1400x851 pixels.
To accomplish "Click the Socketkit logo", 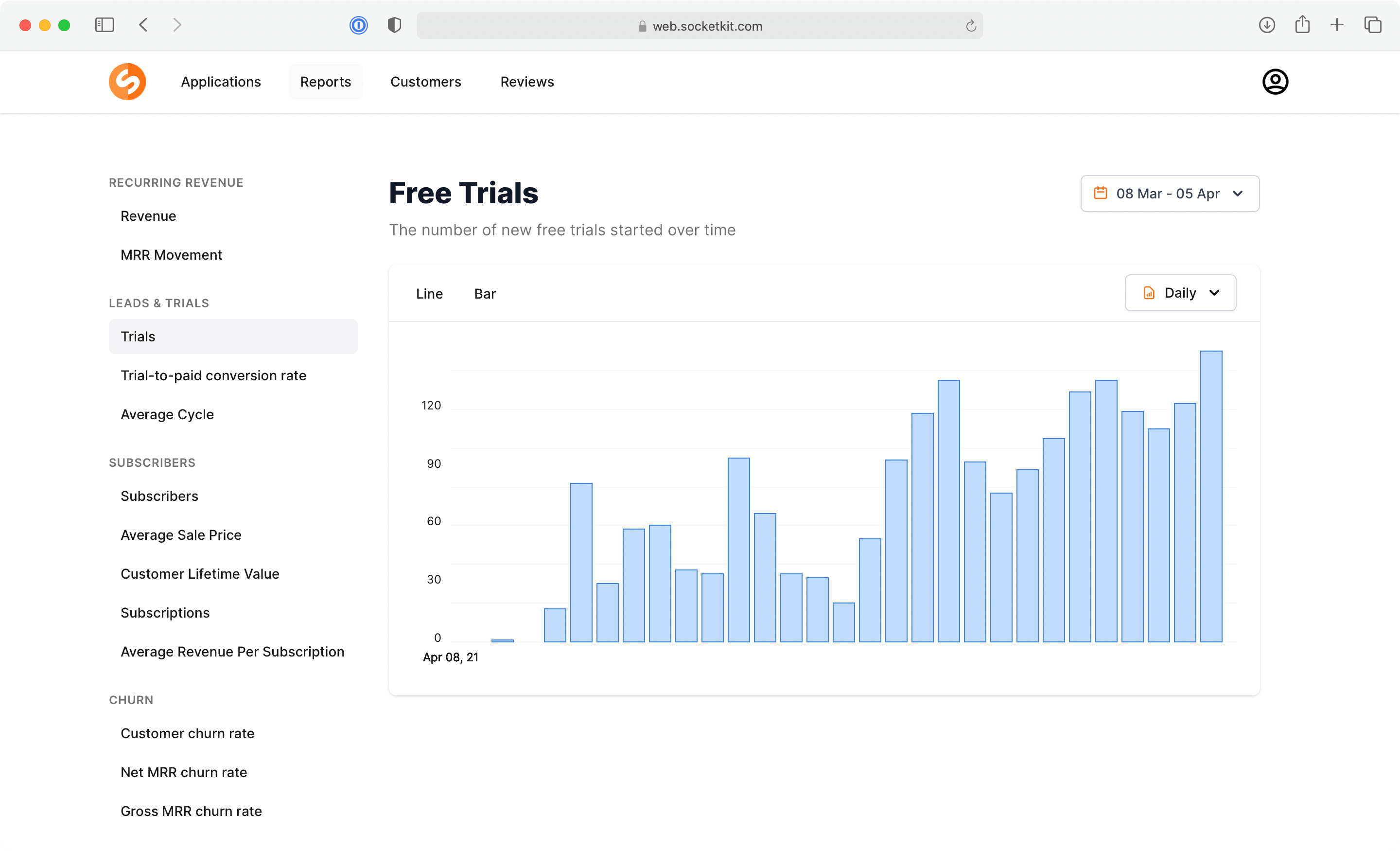I will click(x=127, y=81).
